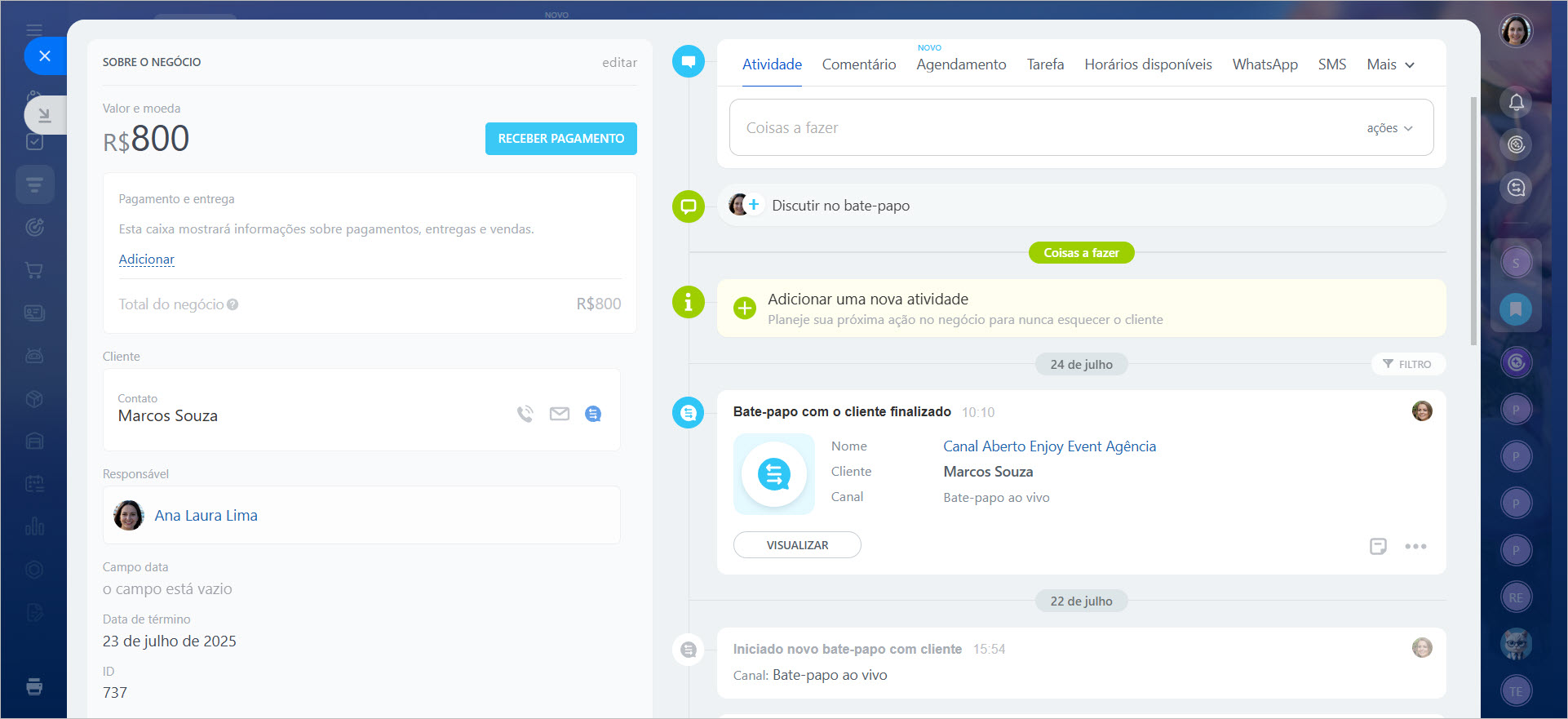Open the contact card icon in sidebar
This screenshot has width=1568, height=719.
34,313
